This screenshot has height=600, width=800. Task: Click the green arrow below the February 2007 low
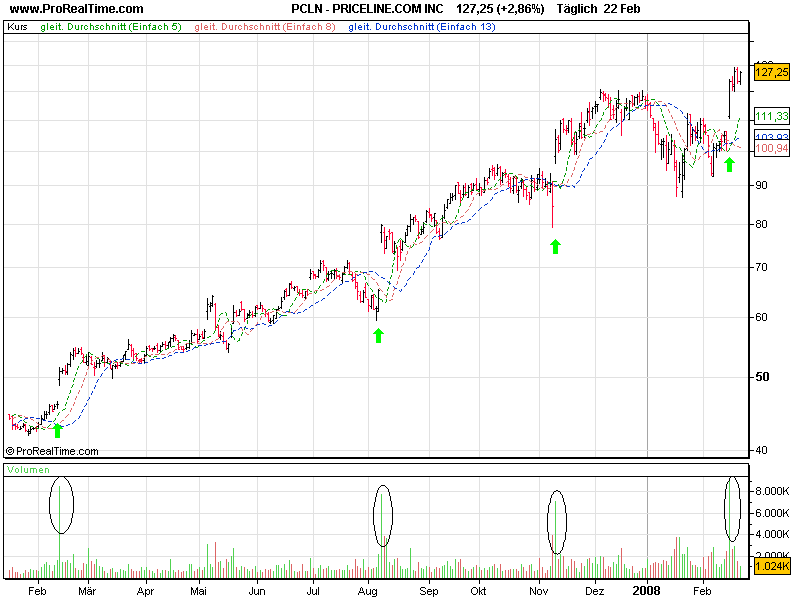click(x=58, y=430)
